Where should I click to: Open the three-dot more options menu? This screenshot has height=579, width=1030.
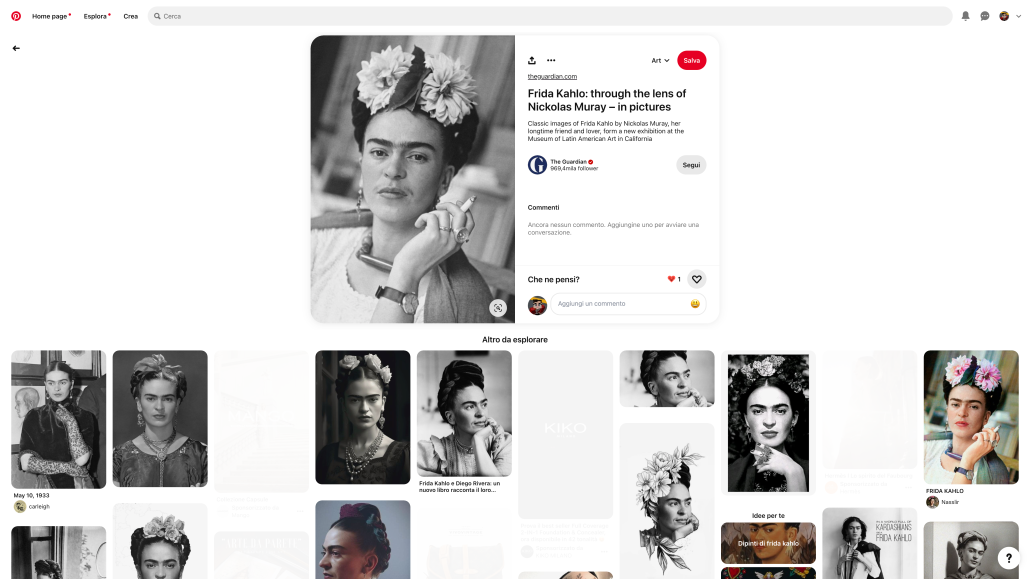pos(551,60)
